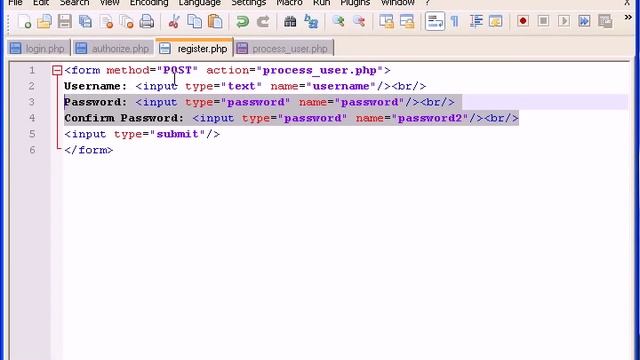
Task: Open the Language menu
Action: point(200,3)
